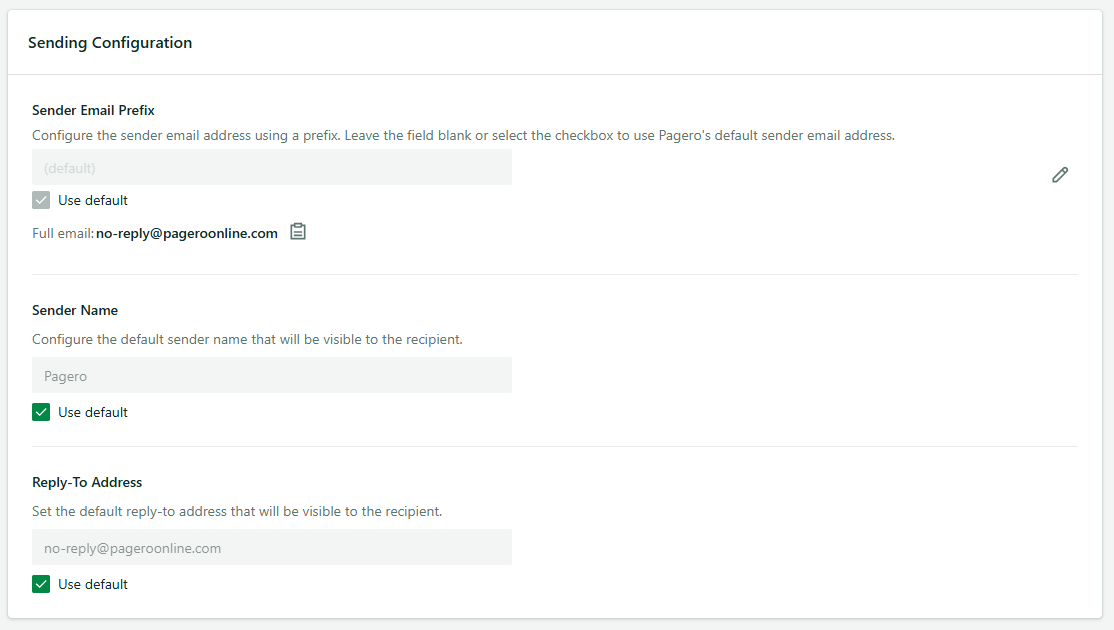Screen dimensions: 1114x630
Task: Click the pencil edit icon
Action: point(1060,175)
